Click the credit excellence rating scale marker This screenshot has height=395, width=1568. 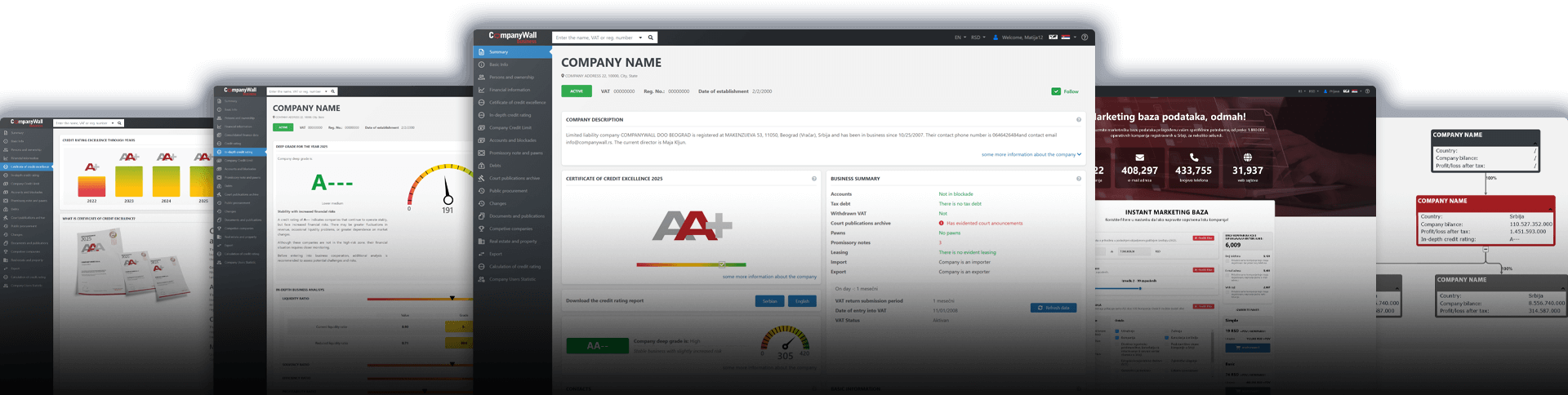pyautogui.click(x=722, y=264)
